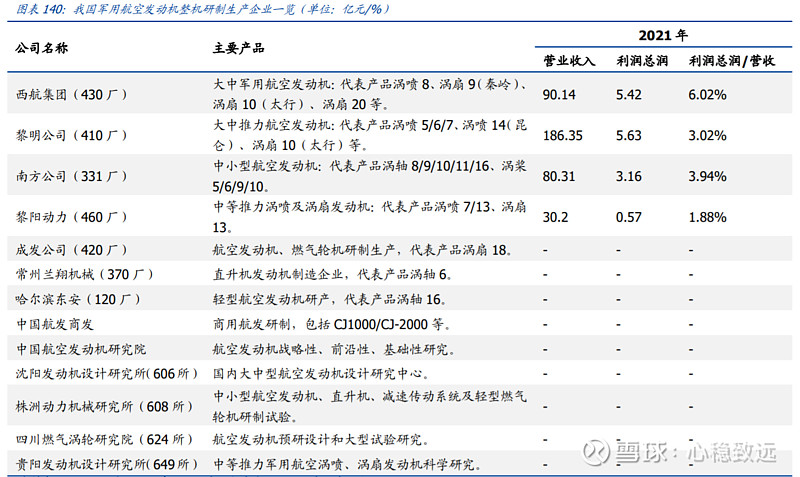This screenshot has height=477, width=800.
Task: Click product text mentioning CJ1000/CJ-2000
Action: [x=332, y=324]
